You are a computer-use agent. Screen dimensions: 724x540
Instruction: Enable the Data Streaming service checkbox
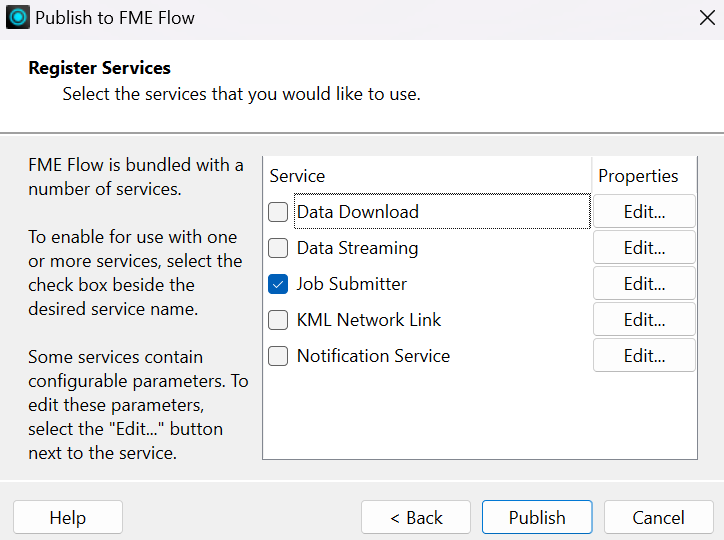click(278, 248)
